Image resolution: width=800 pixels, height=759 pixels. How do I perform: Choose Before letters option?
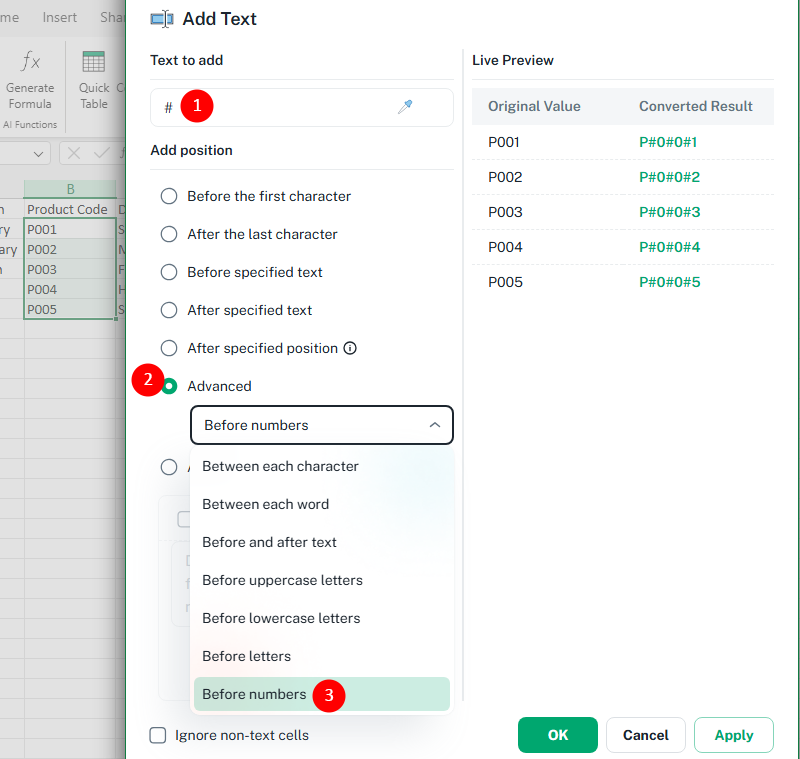coord(322,656)
